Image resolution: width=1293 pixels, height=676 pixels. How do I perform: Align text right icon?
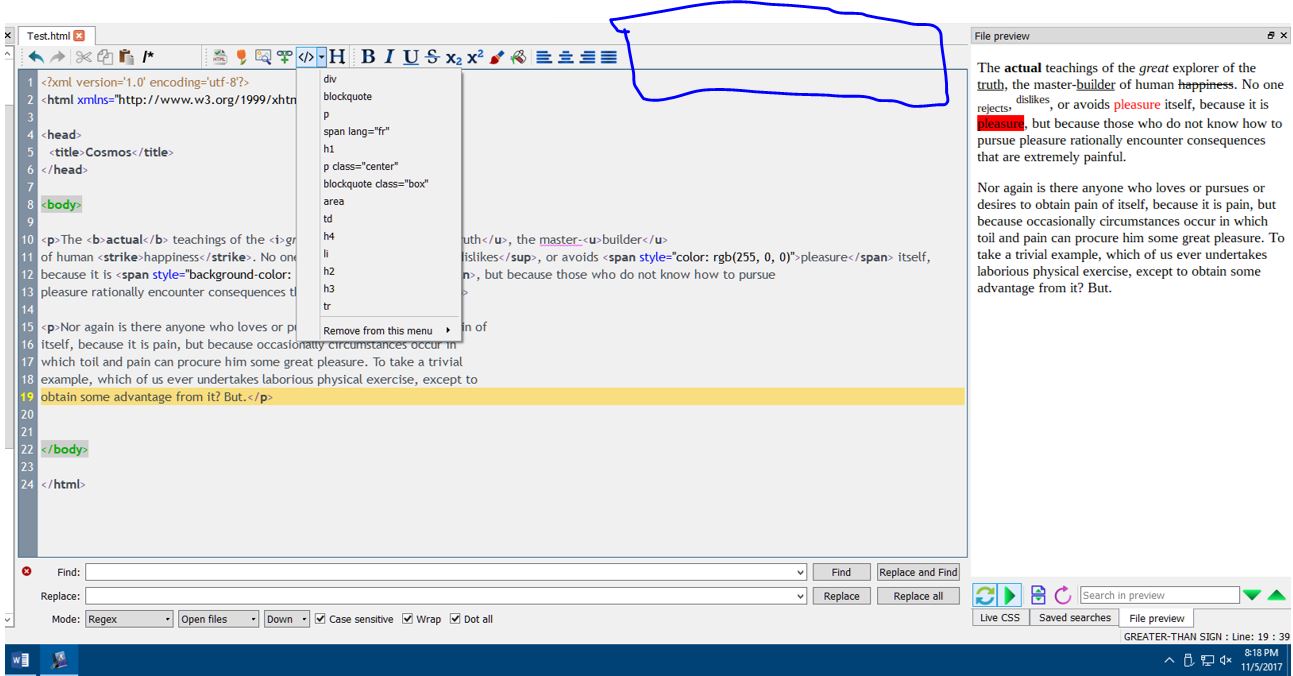coord(587,57)
